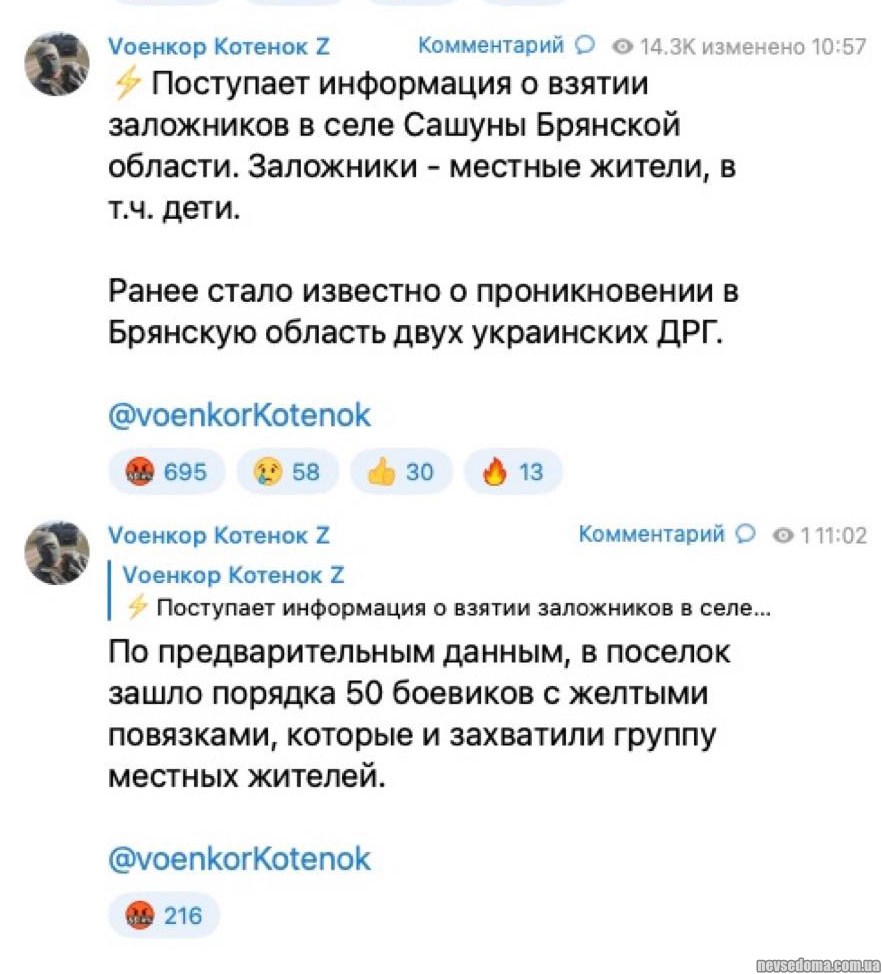Open the first post's channel avatar

coord(56,63)
